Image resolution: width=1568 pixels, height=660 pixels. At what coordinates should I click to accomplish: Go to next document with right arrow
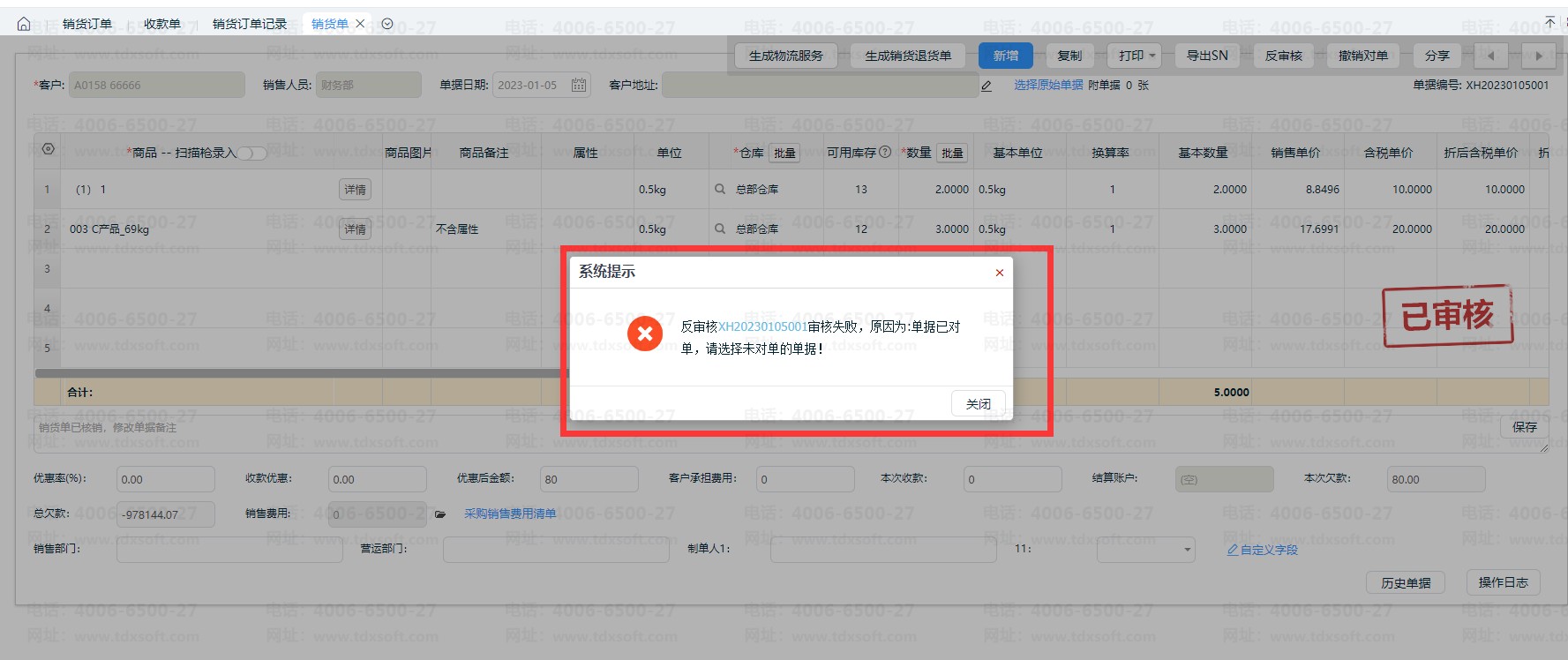(1539, 56)
